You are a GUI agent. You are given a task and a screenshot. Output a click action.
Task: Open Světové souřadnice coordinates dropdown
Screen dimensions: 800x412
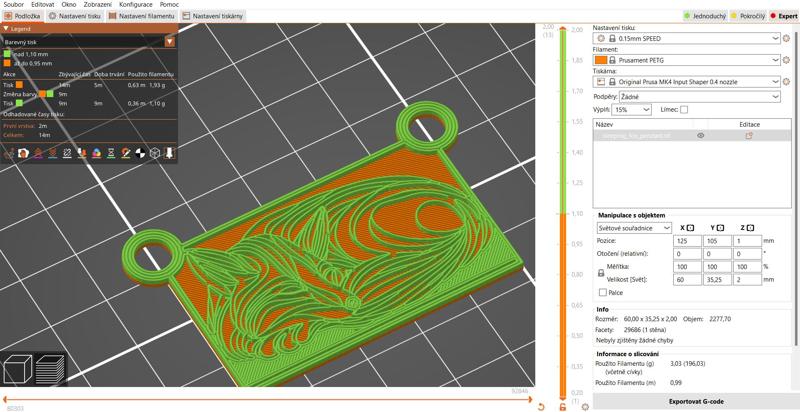pos(635,228)
